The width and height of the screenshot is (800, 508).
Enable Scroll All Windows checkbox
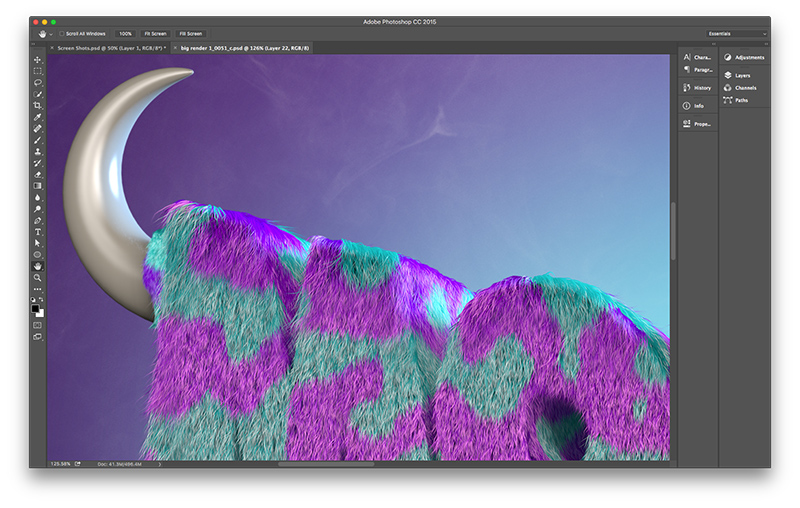click(61, 33)
